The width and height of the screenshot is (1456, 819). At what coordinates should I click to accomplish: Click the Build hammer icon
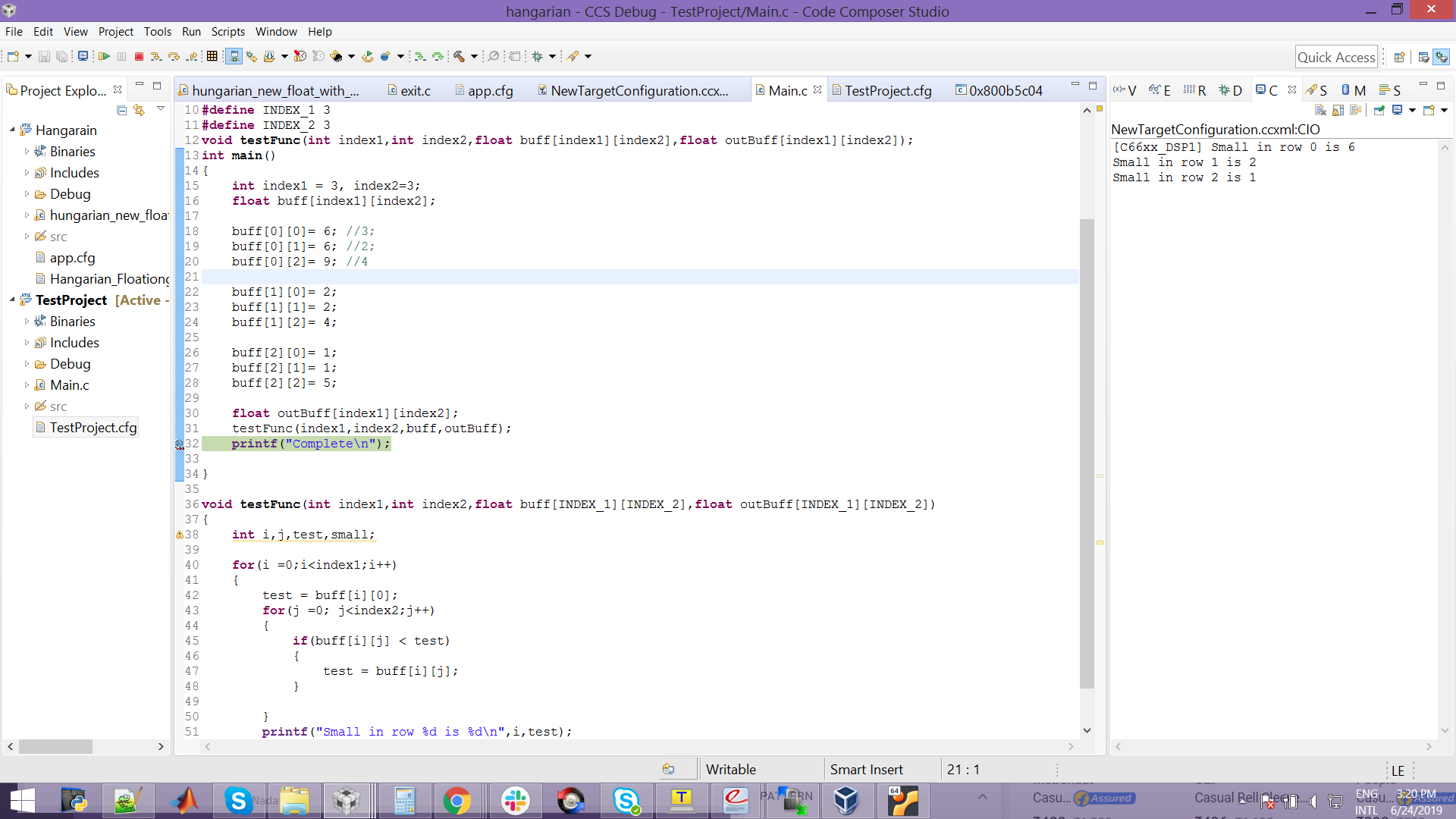click(x=459, y=56)
